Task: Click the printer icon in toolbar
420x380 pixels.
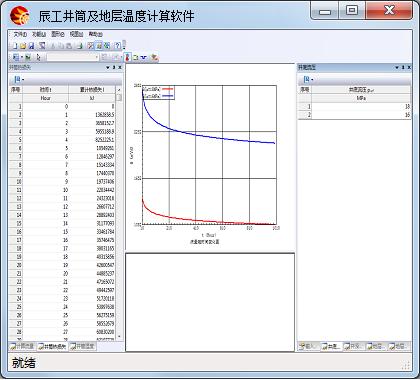Action: pos(79,46)
